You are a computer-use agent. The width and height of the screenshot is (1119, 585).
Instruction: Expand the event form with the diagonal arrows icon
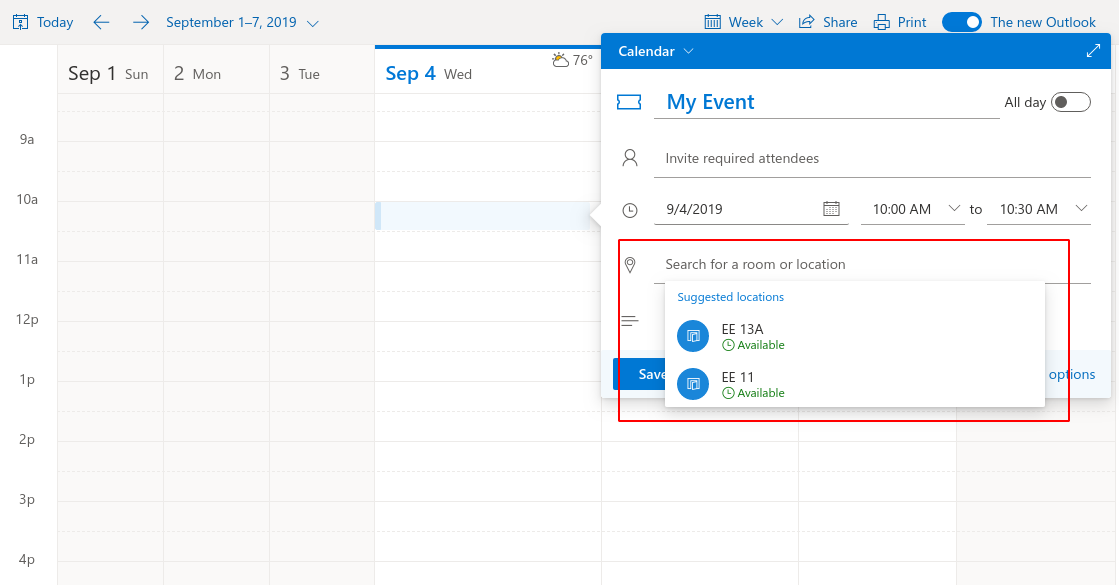tap(1093, 51)
